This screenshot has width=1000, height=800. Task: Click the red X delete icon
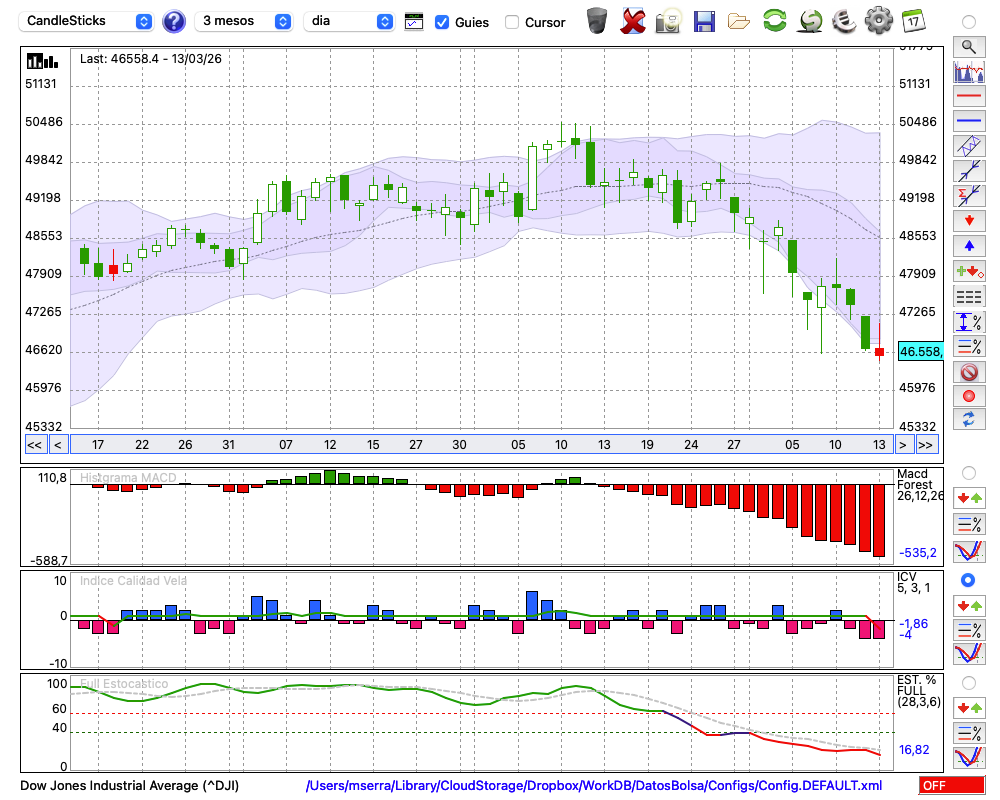coord(633,21)
